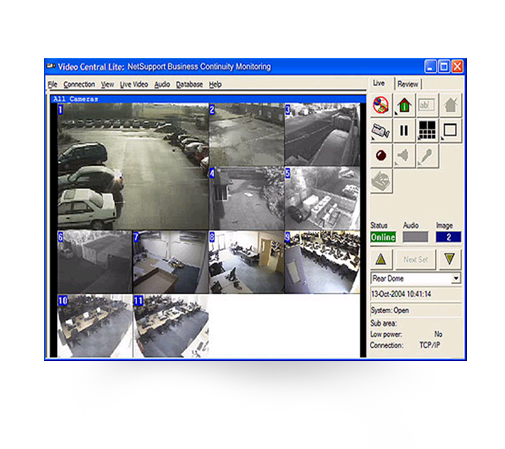
Task: Open the Connection menu
Action: pyautogui.click(x=79, y=85)
